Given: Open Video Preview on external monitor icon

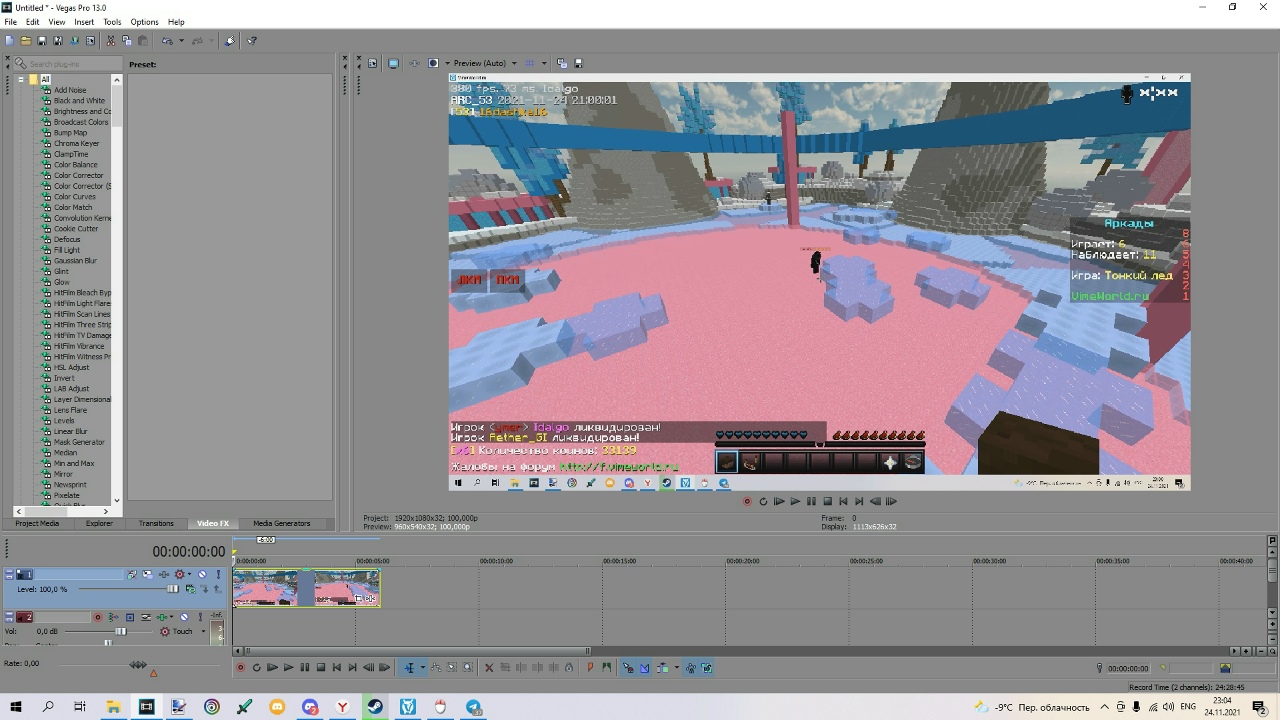Looking at the screenshot, I should point(393,63).
